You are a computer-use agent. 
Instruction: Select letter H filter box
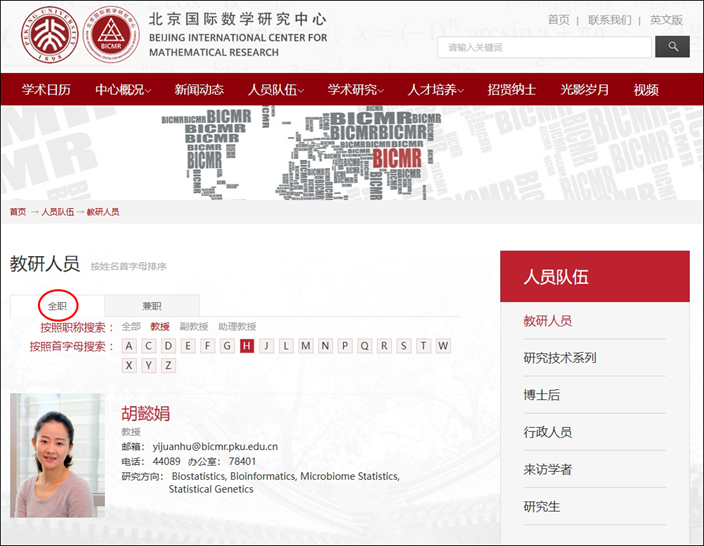tap(246, 346)
